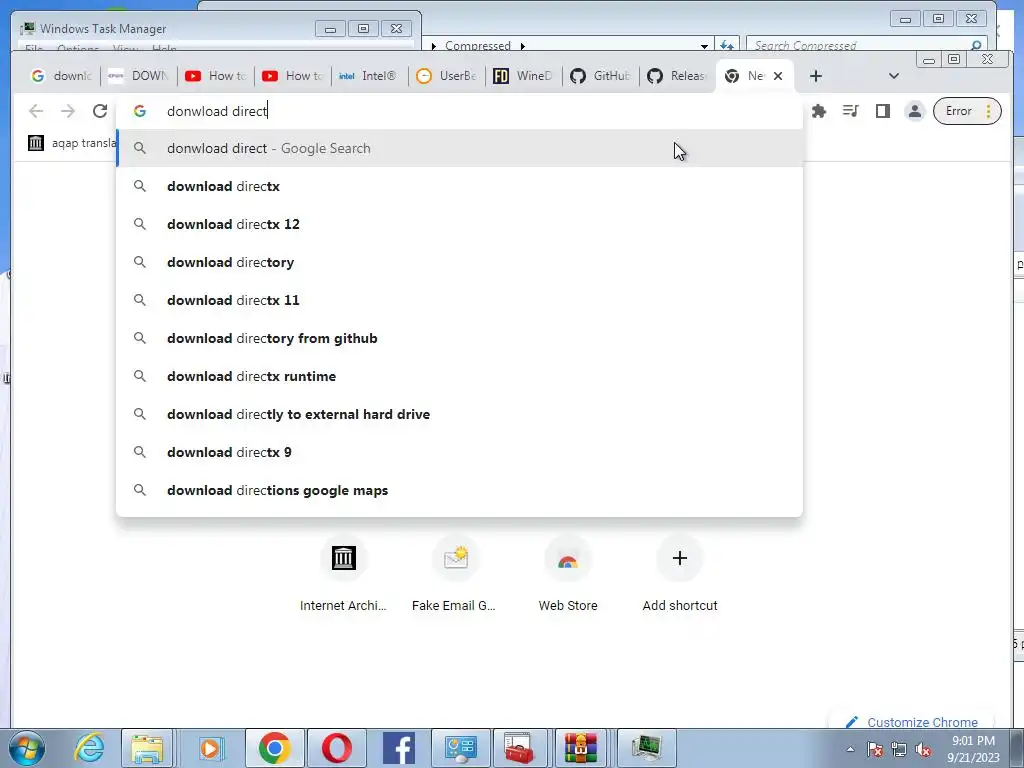1024x768 pixels.
Task: Open Opera browser from taskbar
Action: coord(337,748)
